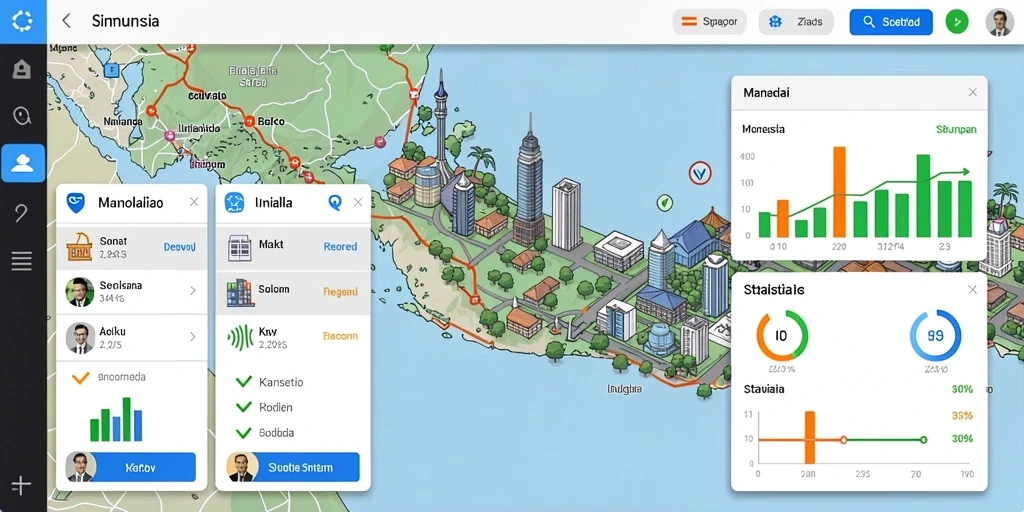This screenshot has width=1024, height=512.
Task: Click the blue donut gauge showing 99
Action: point(935,336)
